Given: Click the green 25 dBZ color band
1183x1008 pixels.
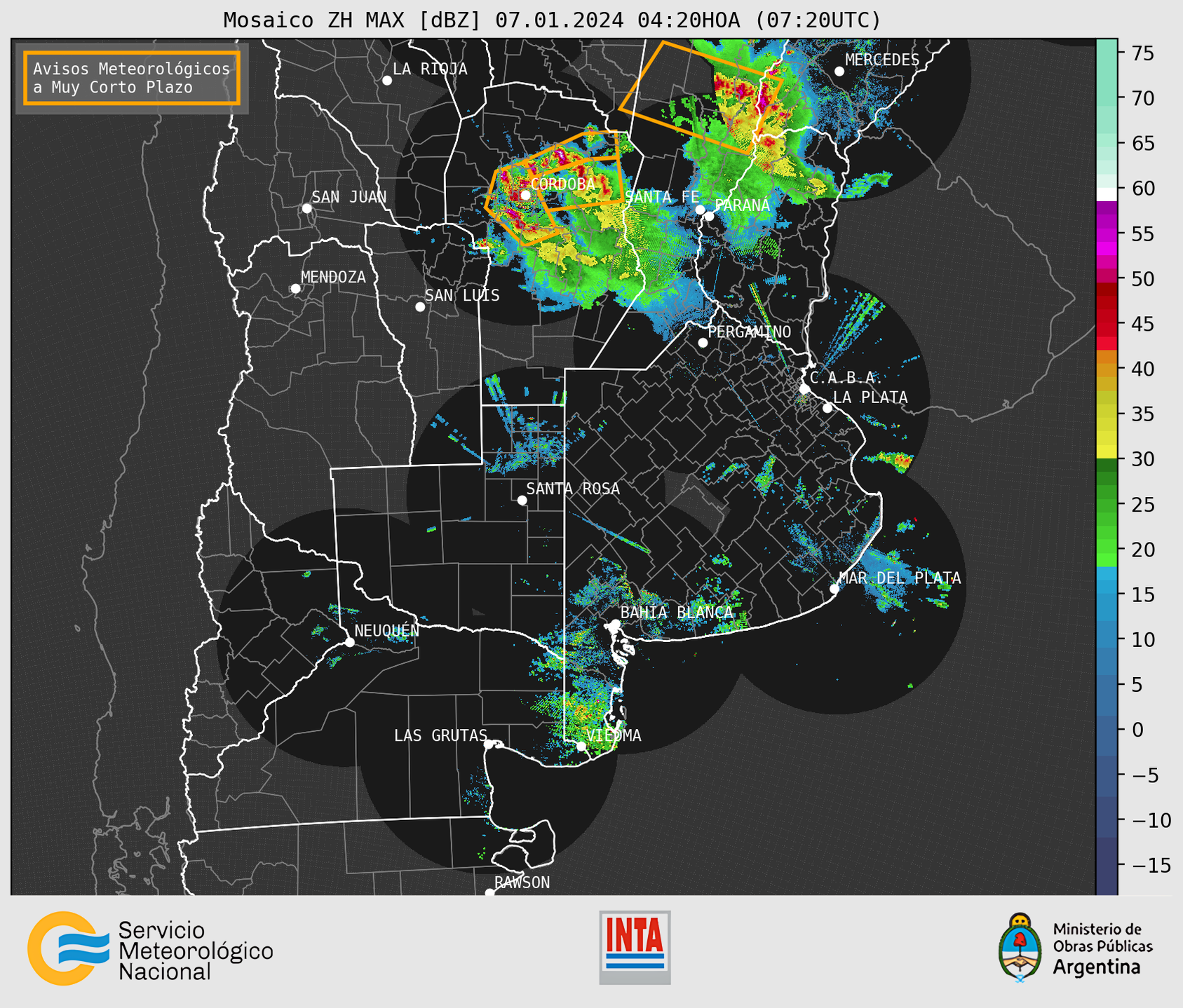Looking at the screenshot, I should coord(1107,505).
